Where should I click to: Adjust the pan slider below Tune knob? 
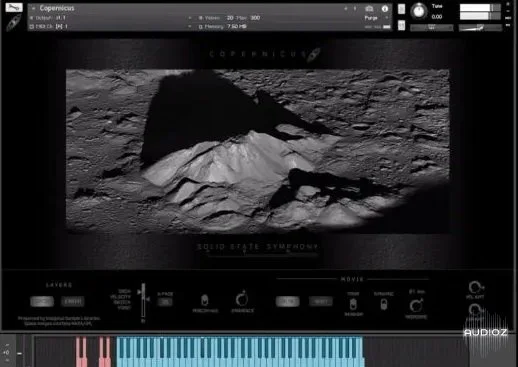tap(431, 28)
